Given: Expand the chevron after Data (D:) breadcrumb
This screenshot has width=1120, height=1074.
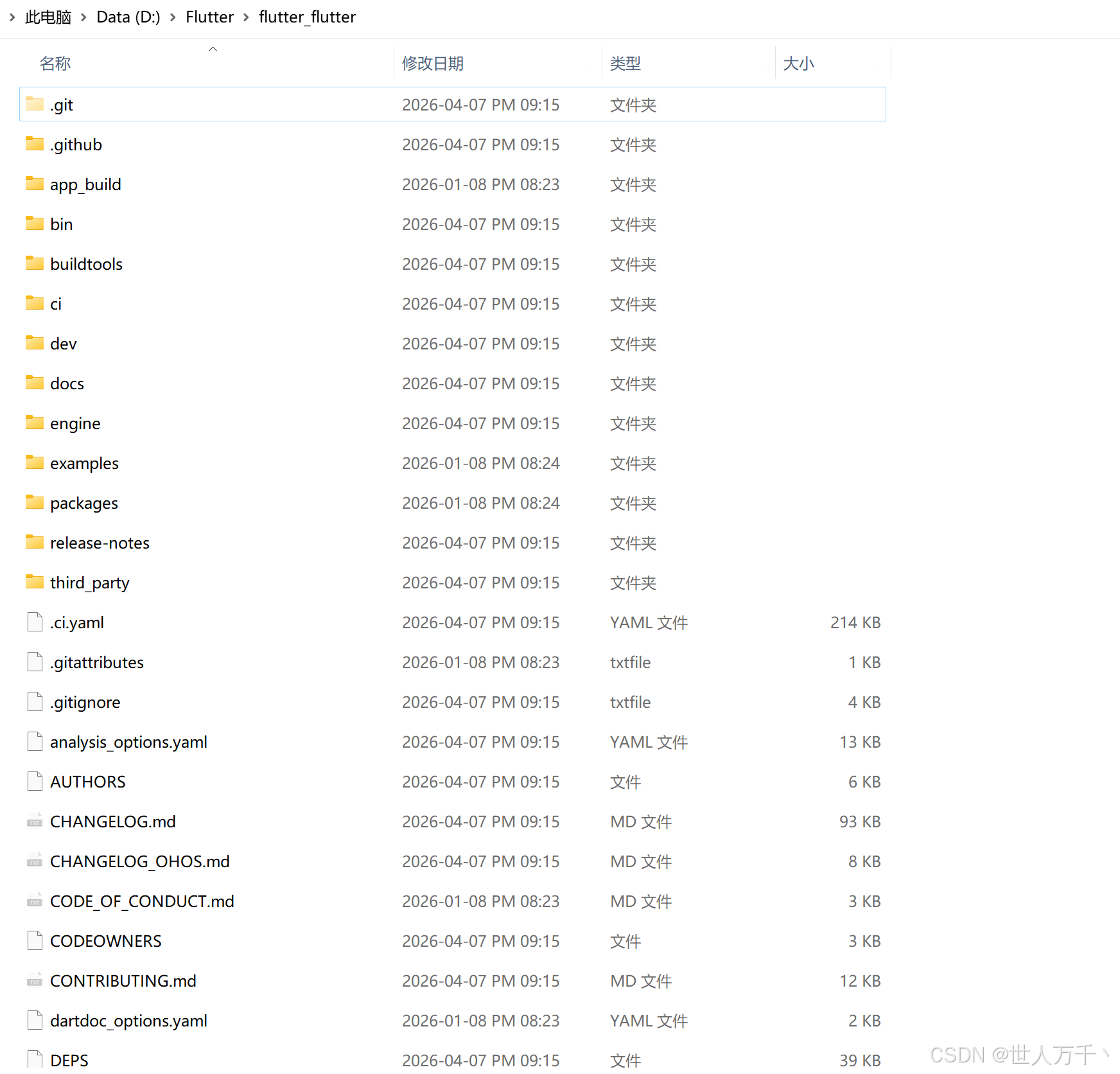Looking at the screenshot, I should 173,17.
